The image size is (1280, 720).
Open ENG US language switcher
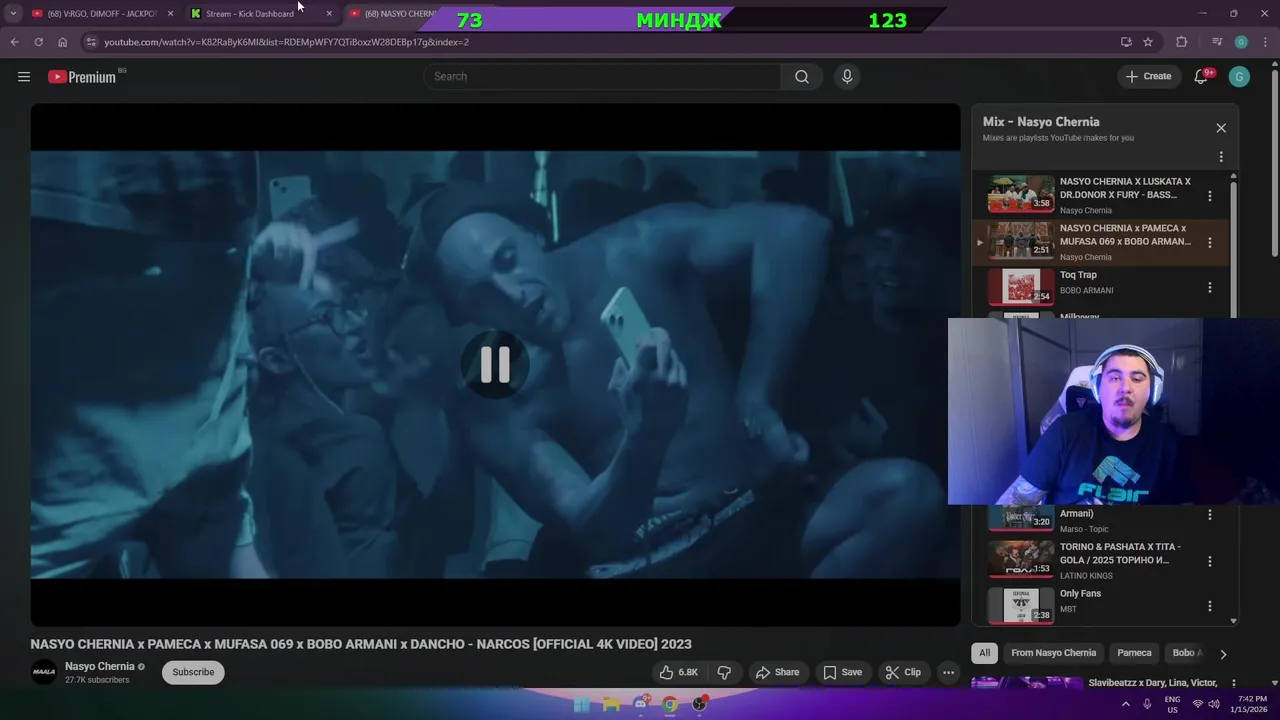(1172, 704)
